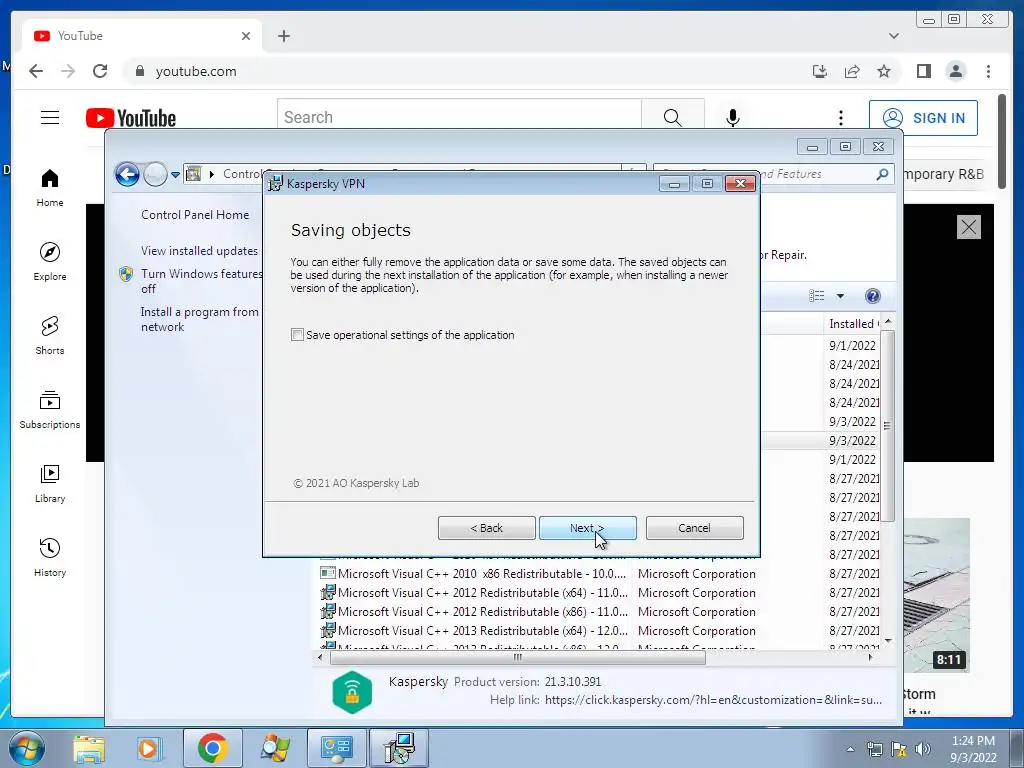Click the YouTube search magnifier button
The width and height of the screenshot is (1024, 768).
tap(672, 118)
